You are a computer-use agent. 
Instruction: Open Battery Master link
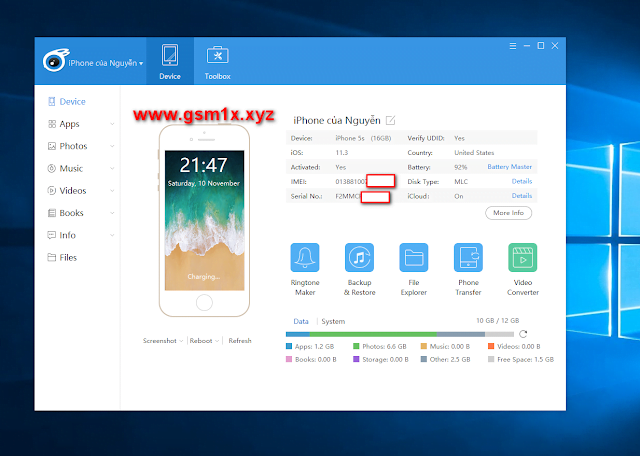[x=509, y=167]
